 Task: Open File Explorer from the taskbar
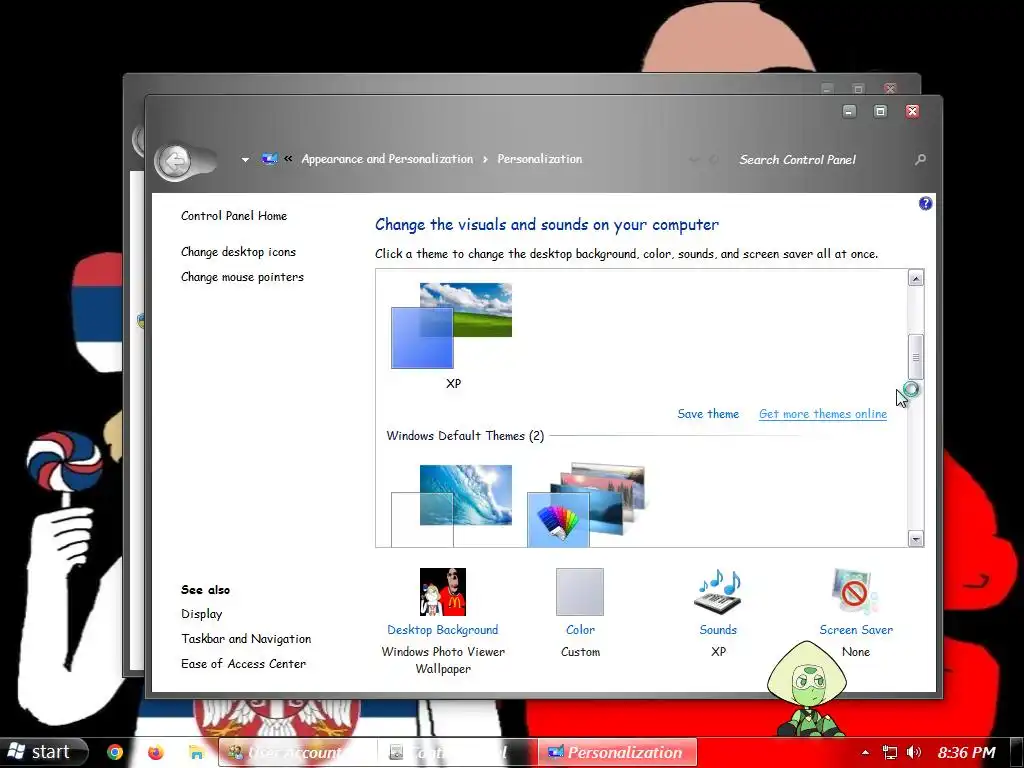coord(196,752)
